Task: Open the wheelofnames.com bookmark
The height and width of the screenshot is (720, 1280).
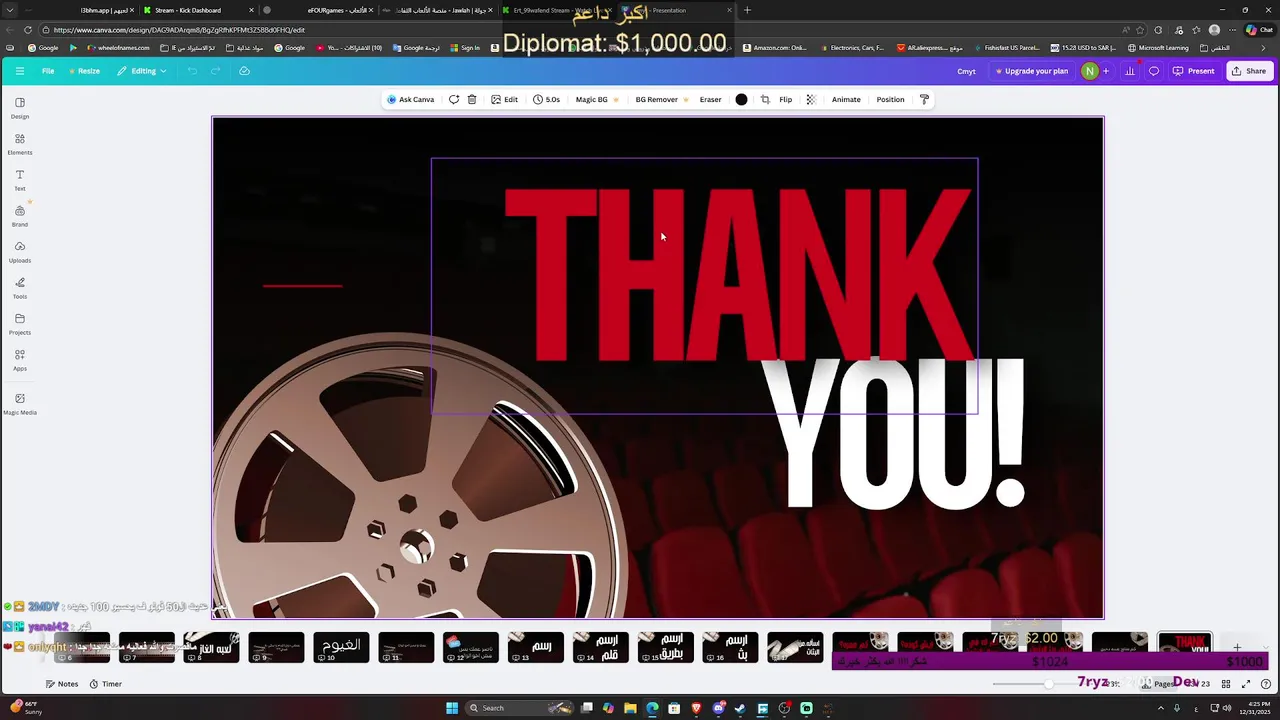Action: (x=118, y=47)
